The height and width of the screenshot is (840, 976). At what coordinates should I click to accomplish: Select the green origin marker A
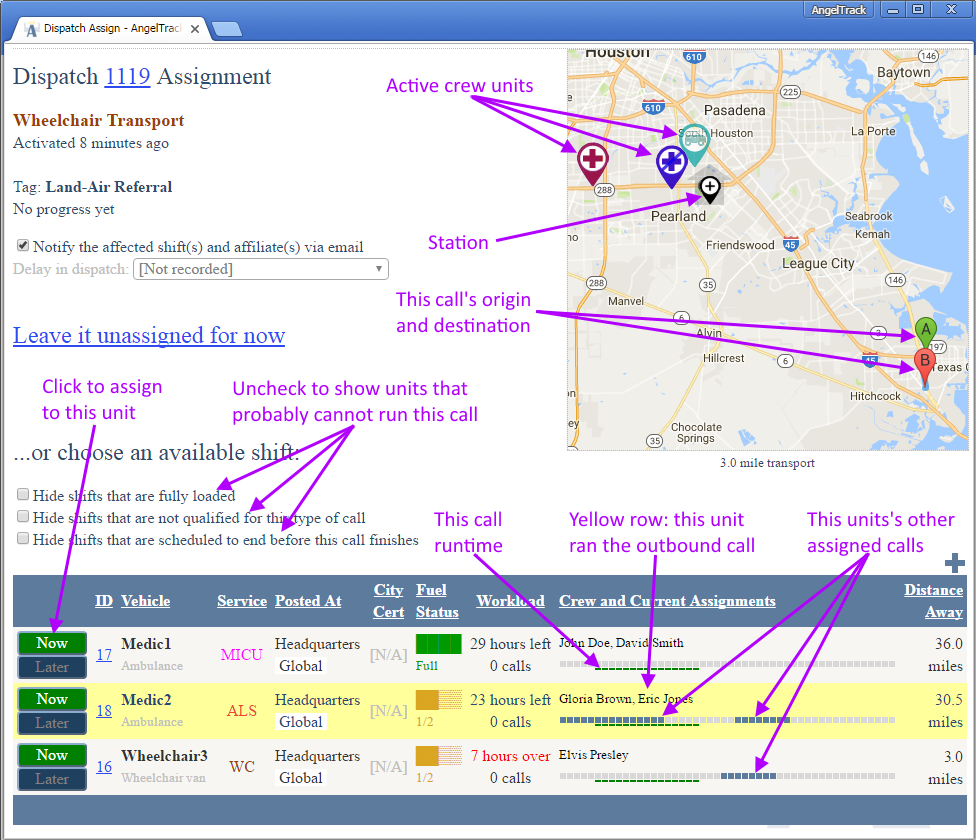[925, 330]
